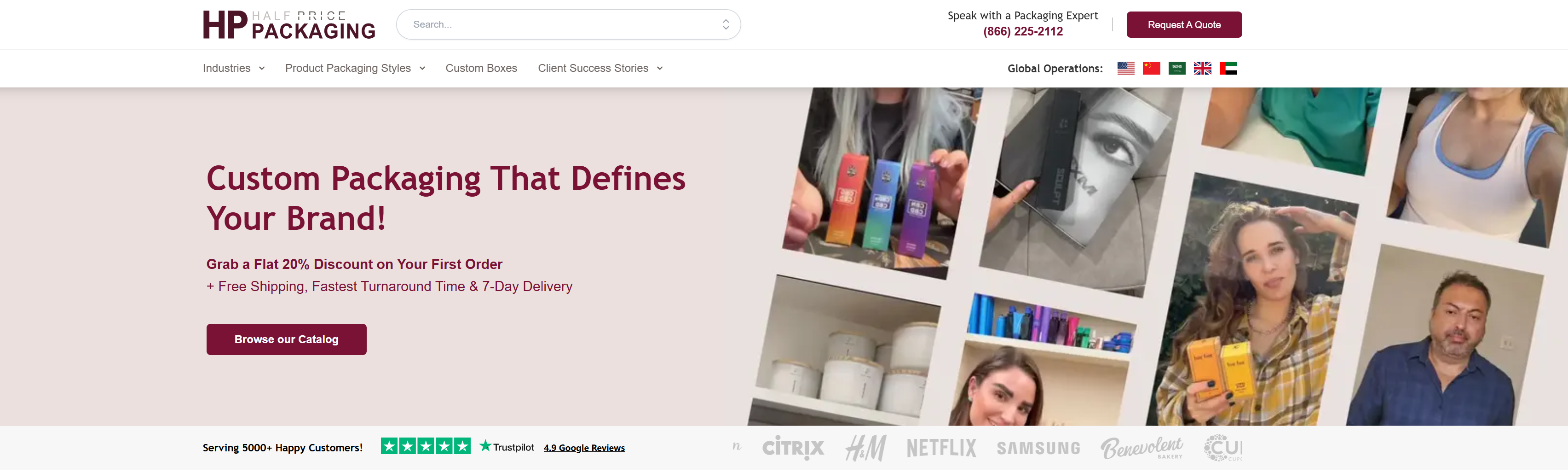Select the UAE flag icon
The image size is (1568, 473).
click(x=1228, y=68)
